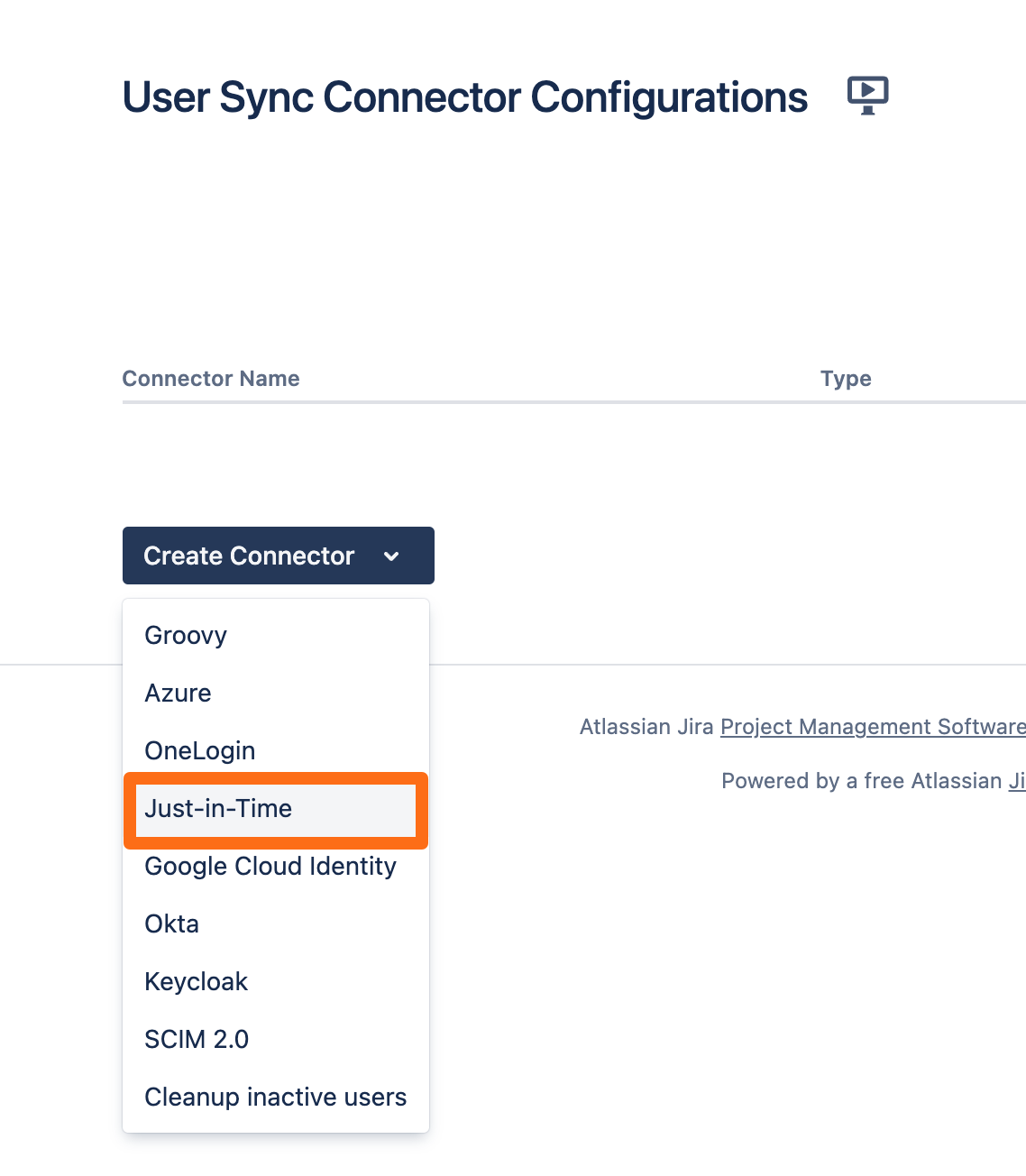
Task: Click the Create Connector button label
Action: pos(249,556)
